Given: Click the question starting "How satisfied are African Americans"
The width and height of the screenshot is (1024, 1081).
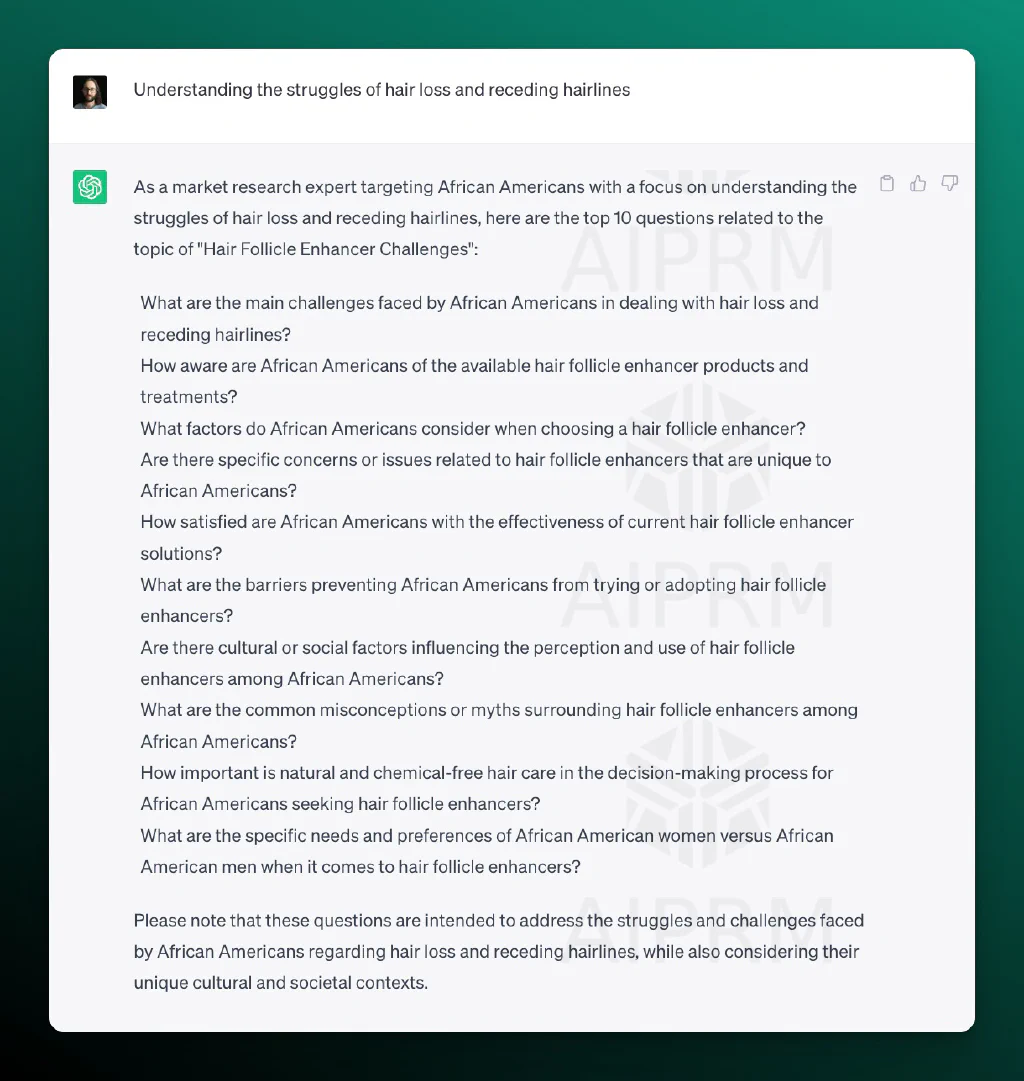Looking at the screenshot, I should click(x=497, y=538).
